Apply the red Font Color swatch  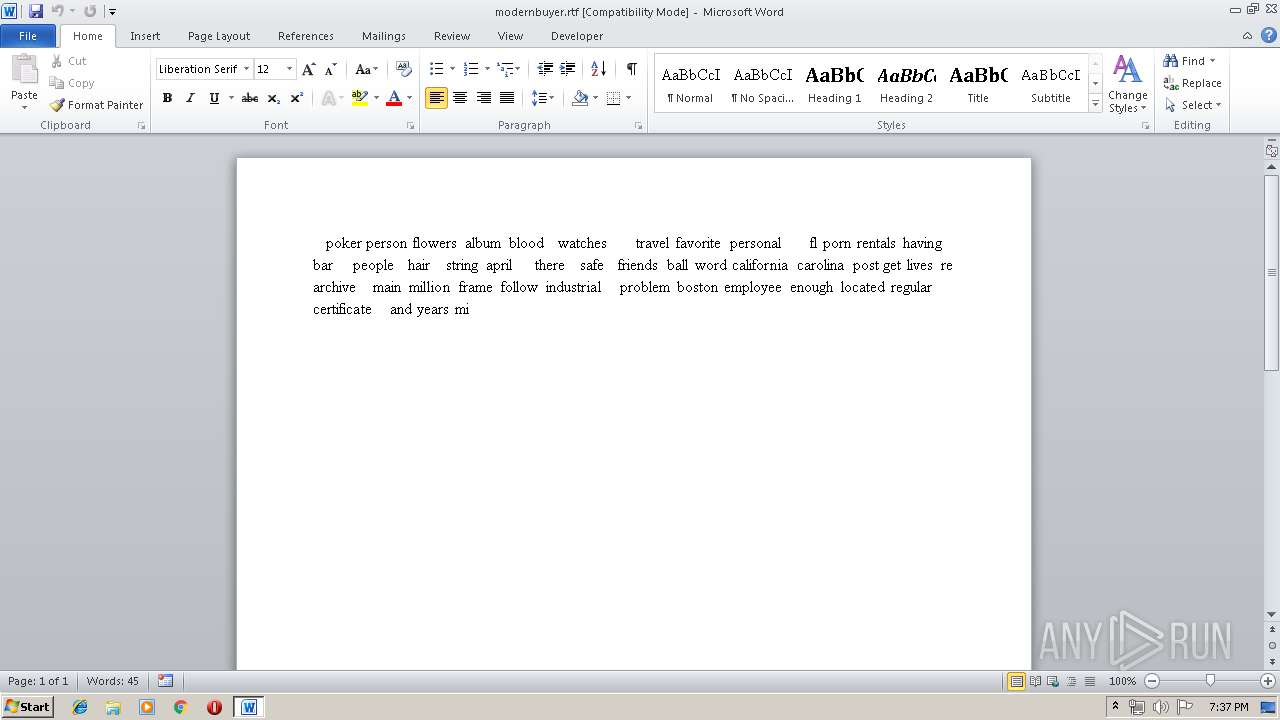394,98
